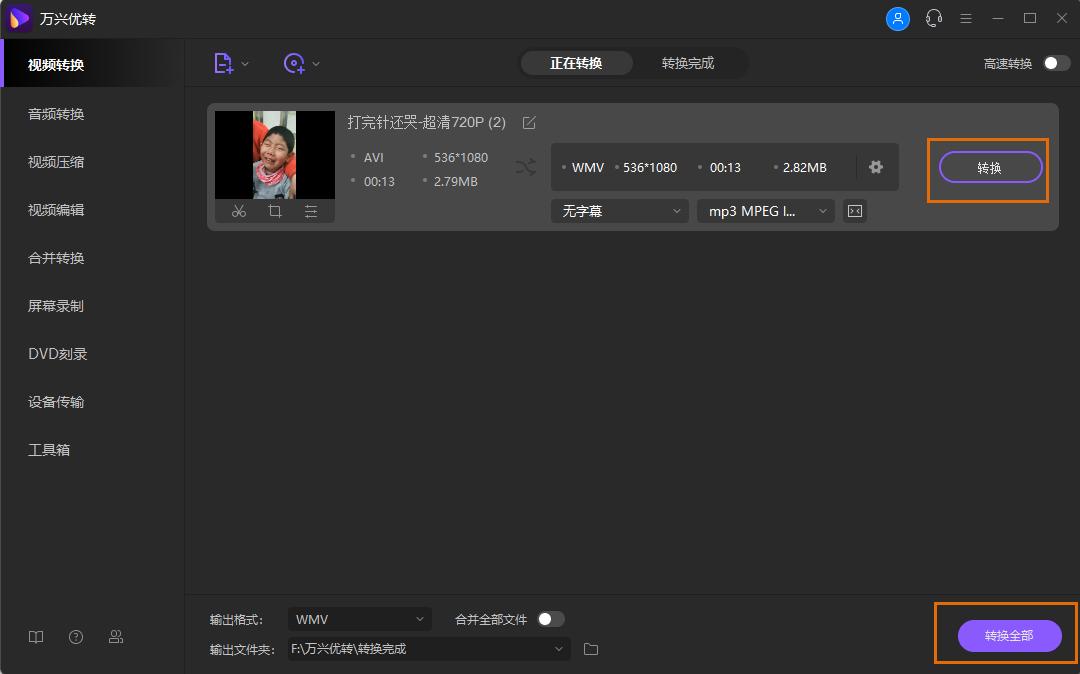
Task: Click the add file icon in the toolbar
Action: (224, 63)
